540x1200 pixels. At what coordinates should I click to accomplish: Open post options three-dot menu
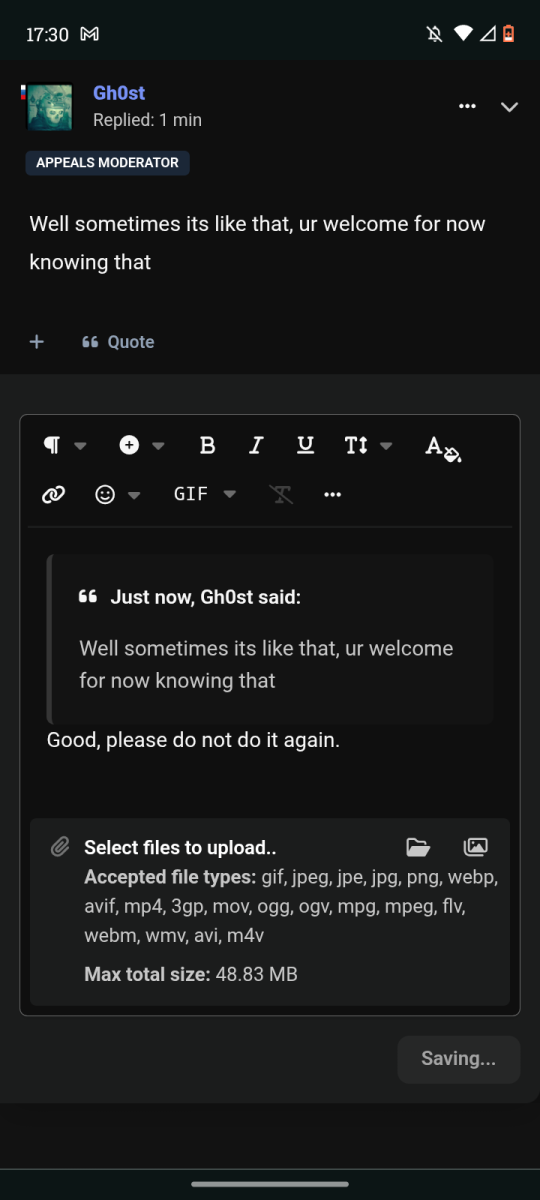coord(467,107)
